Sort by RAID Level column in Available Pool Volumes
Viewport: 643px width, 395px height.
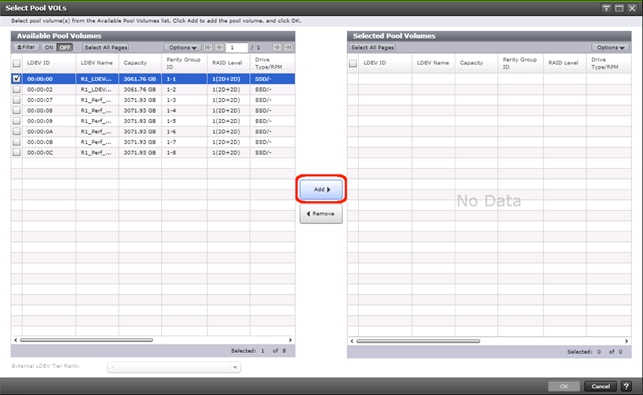(x=228, y=63)
